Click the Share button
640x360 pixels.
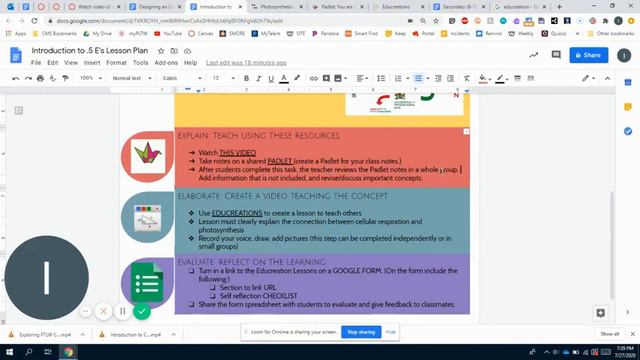point(589,55)
